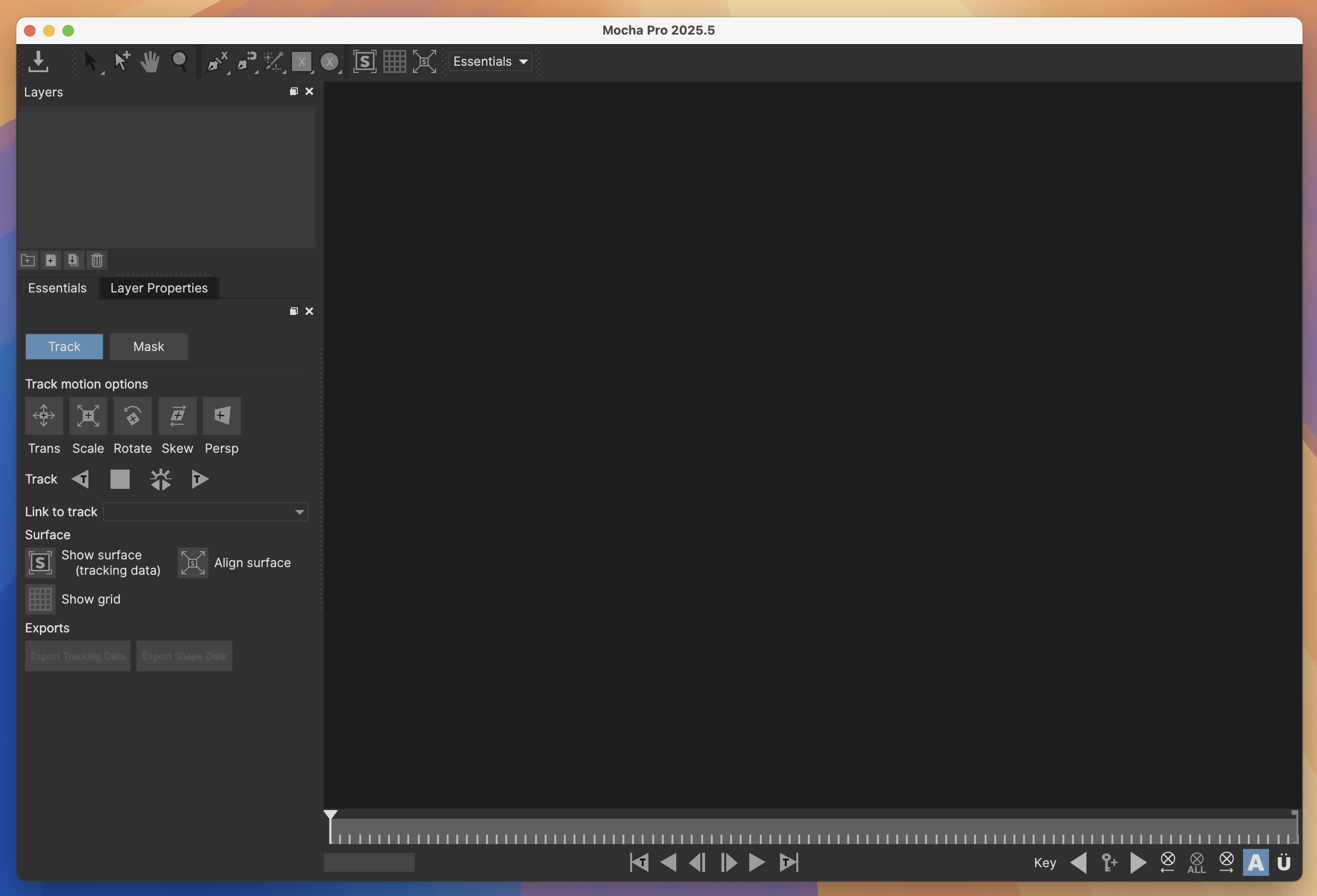Open the Essentials workspace dropdown
The image size is (1317, 896).
[x=491, y=61]
